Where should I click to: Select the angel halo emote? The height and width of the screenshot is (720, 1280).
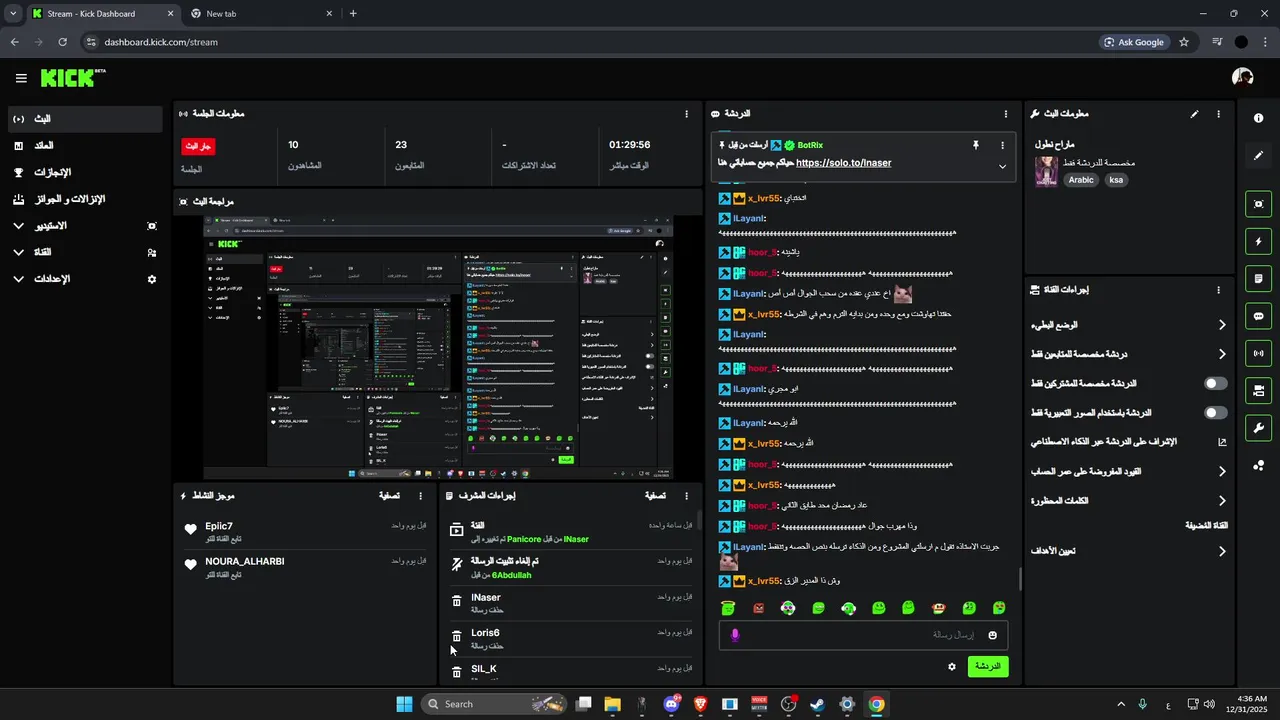tap(728, 608)
